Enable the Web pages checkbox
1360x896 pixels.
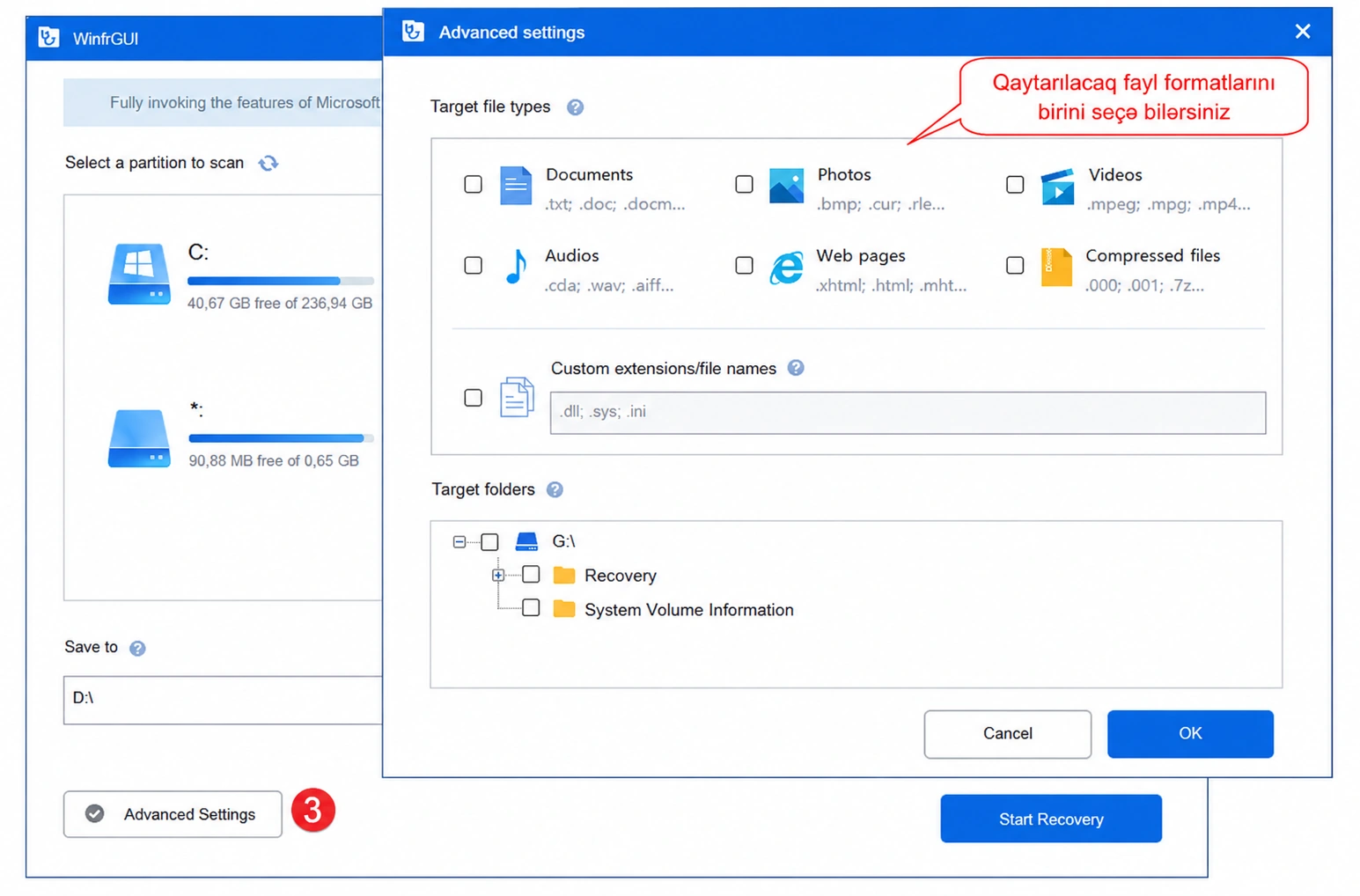point(744,265)
